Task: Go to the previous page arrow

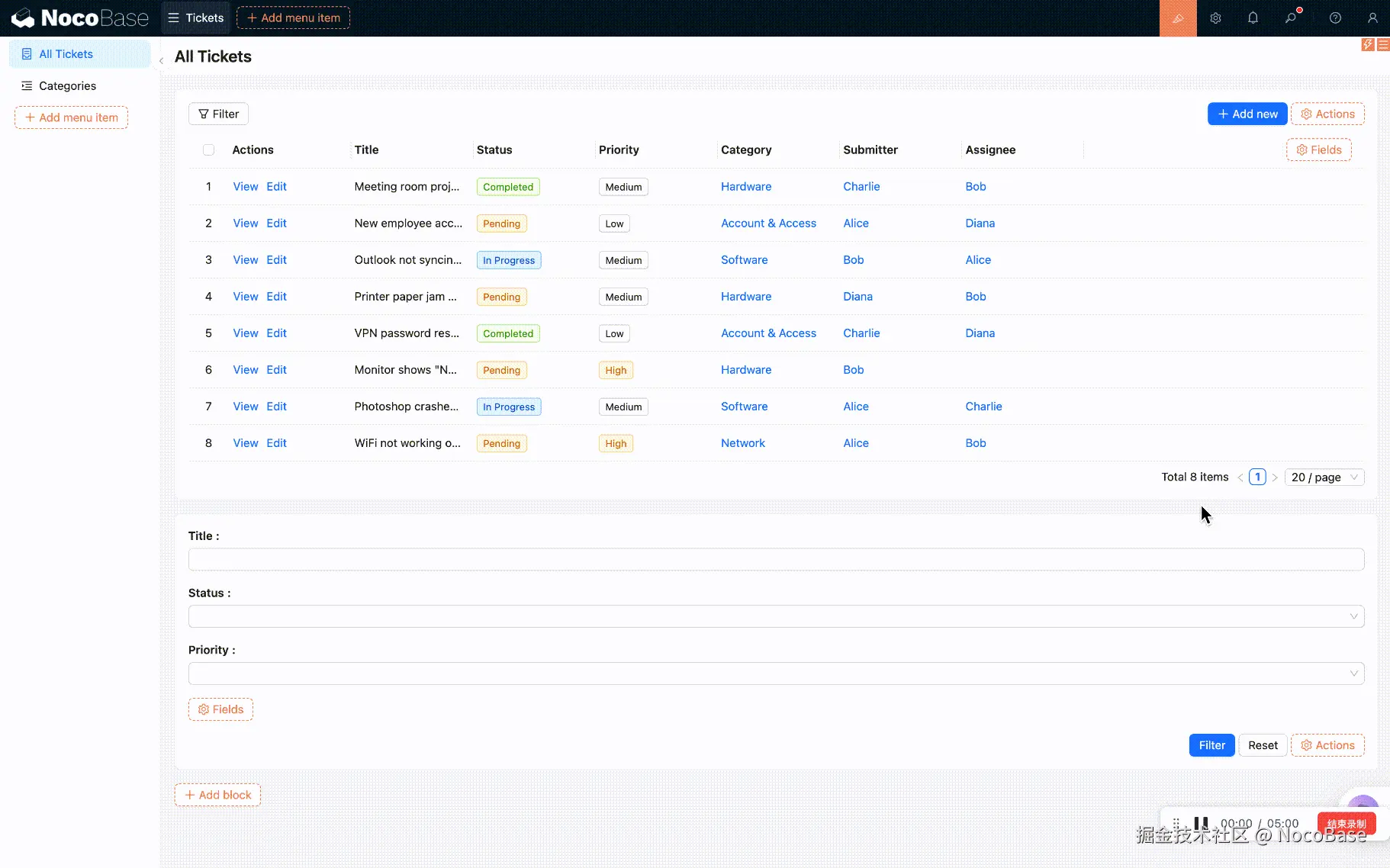Action: [x=1240, y=477]
